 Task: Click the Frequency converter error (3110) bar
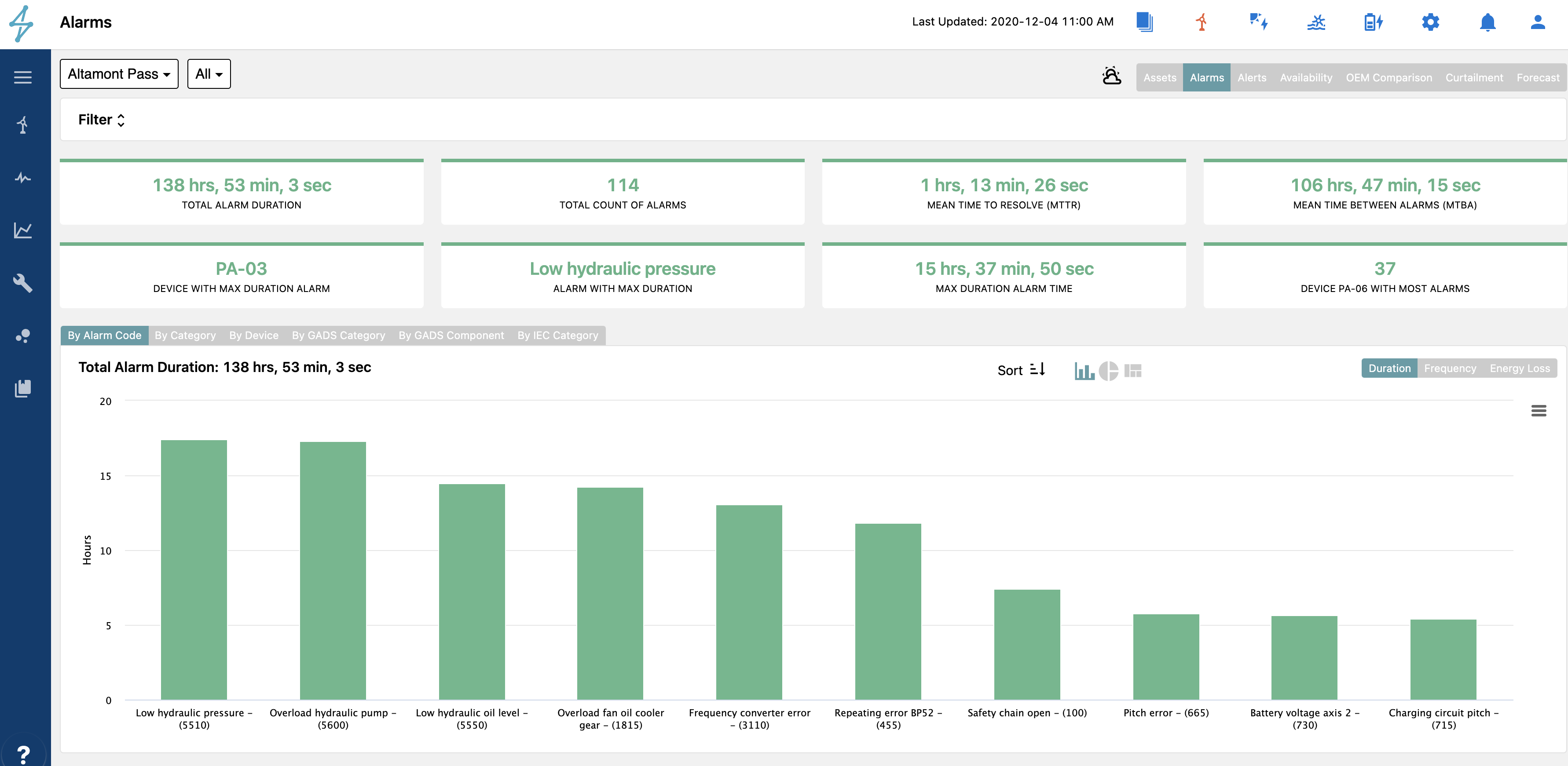click(749, 602)
